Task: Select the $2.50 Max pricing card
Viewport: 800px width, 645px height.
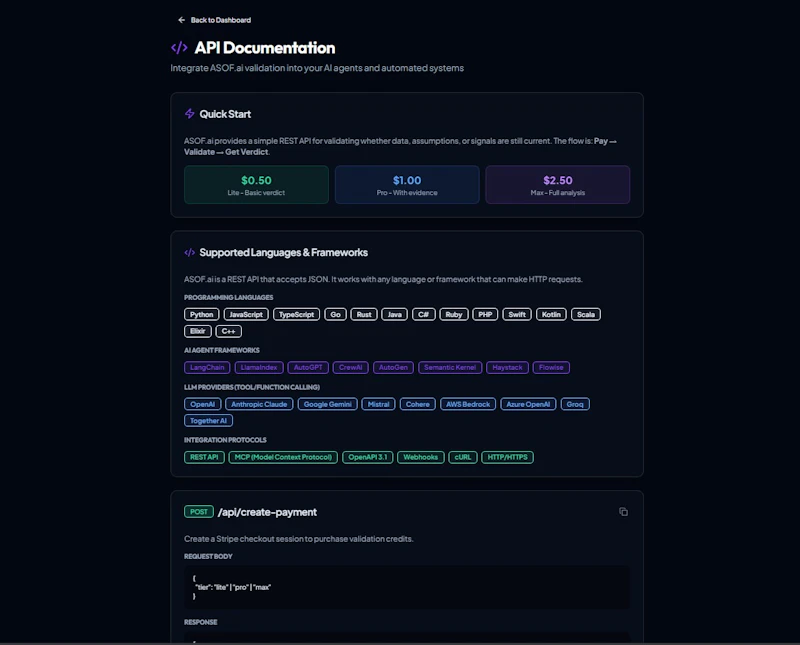Action: click(x=558, y=185)
